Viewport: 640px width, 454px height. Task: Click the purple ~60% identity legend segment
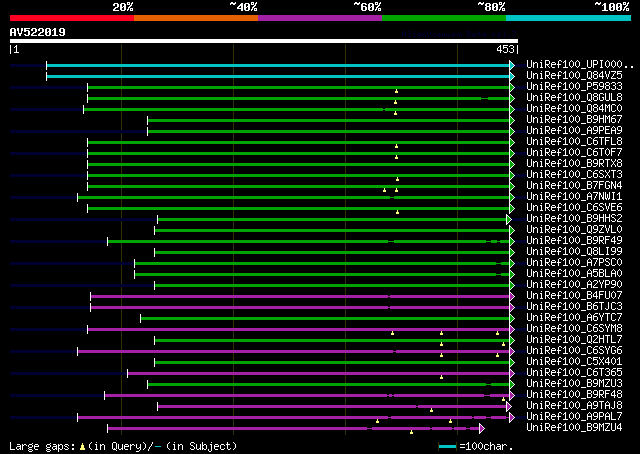pos(320,18)
